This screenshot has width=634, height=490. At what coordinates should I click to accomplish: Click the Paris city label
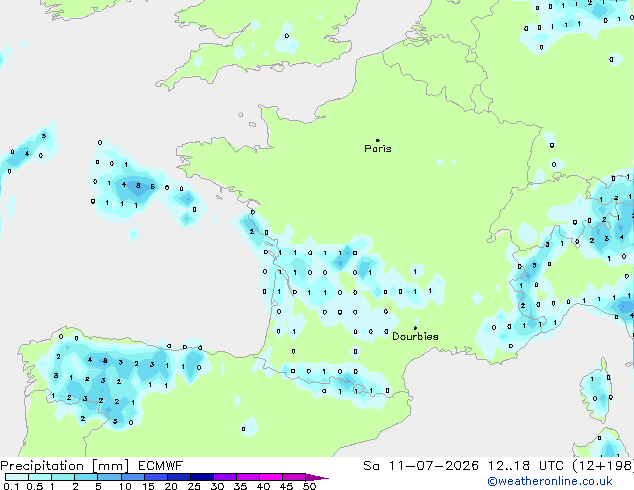(x=378, y=148)
